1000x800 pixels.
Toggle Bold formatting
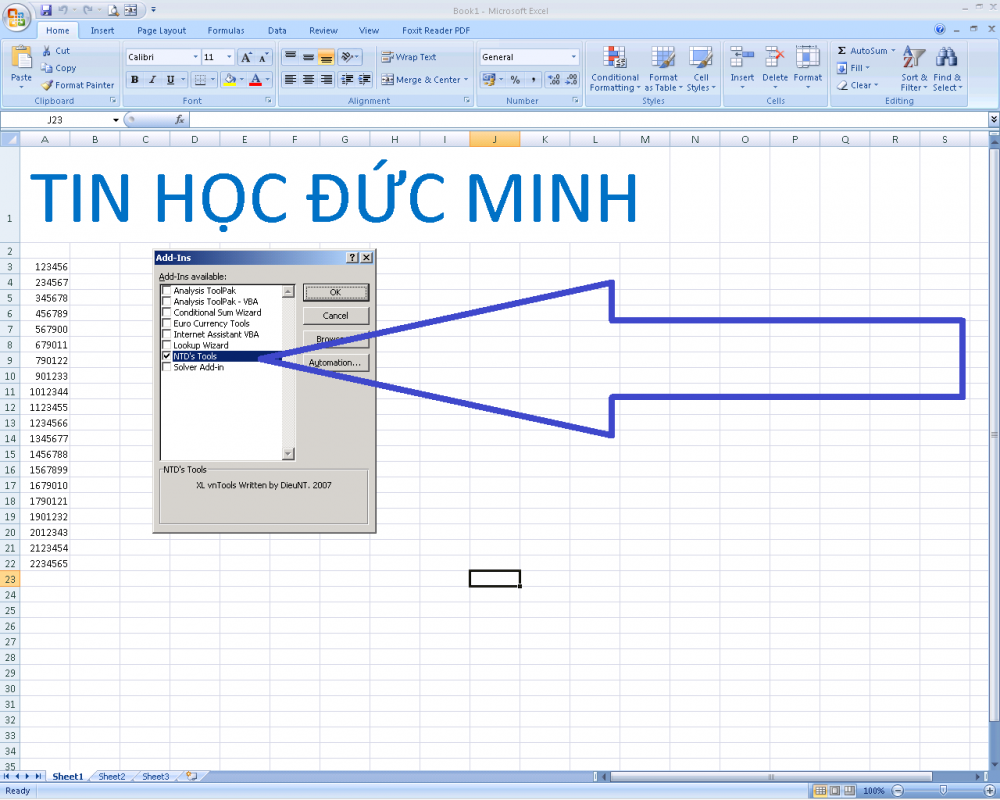coord(135,80)
